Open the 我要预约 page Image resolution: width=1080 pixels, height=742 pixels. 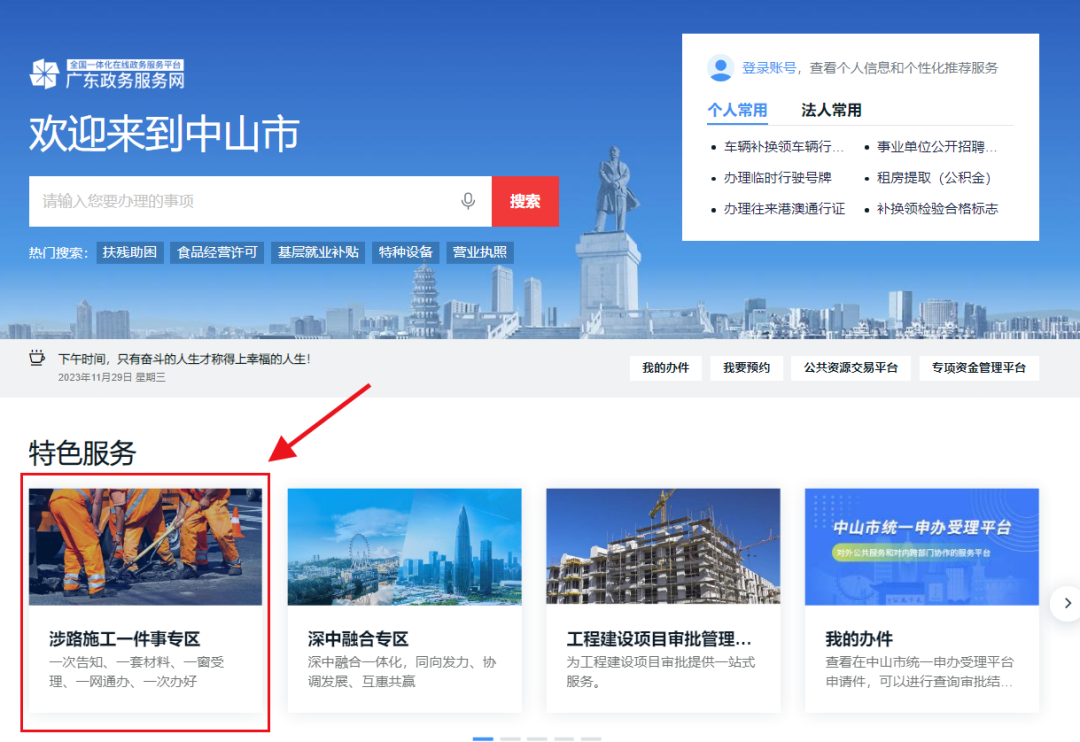[746, 368]
